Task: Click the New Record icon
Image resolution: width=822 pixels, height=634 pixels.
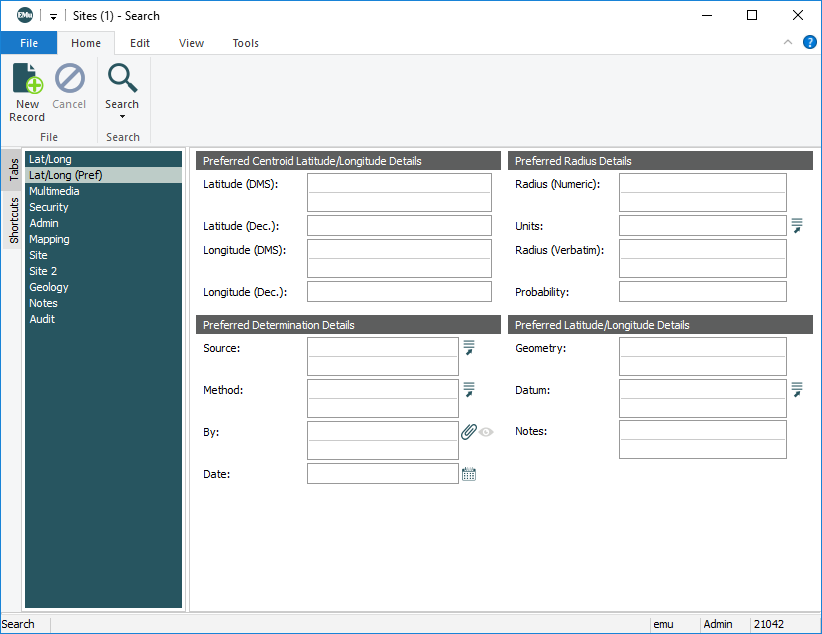Action: click(x=27, y=79)
